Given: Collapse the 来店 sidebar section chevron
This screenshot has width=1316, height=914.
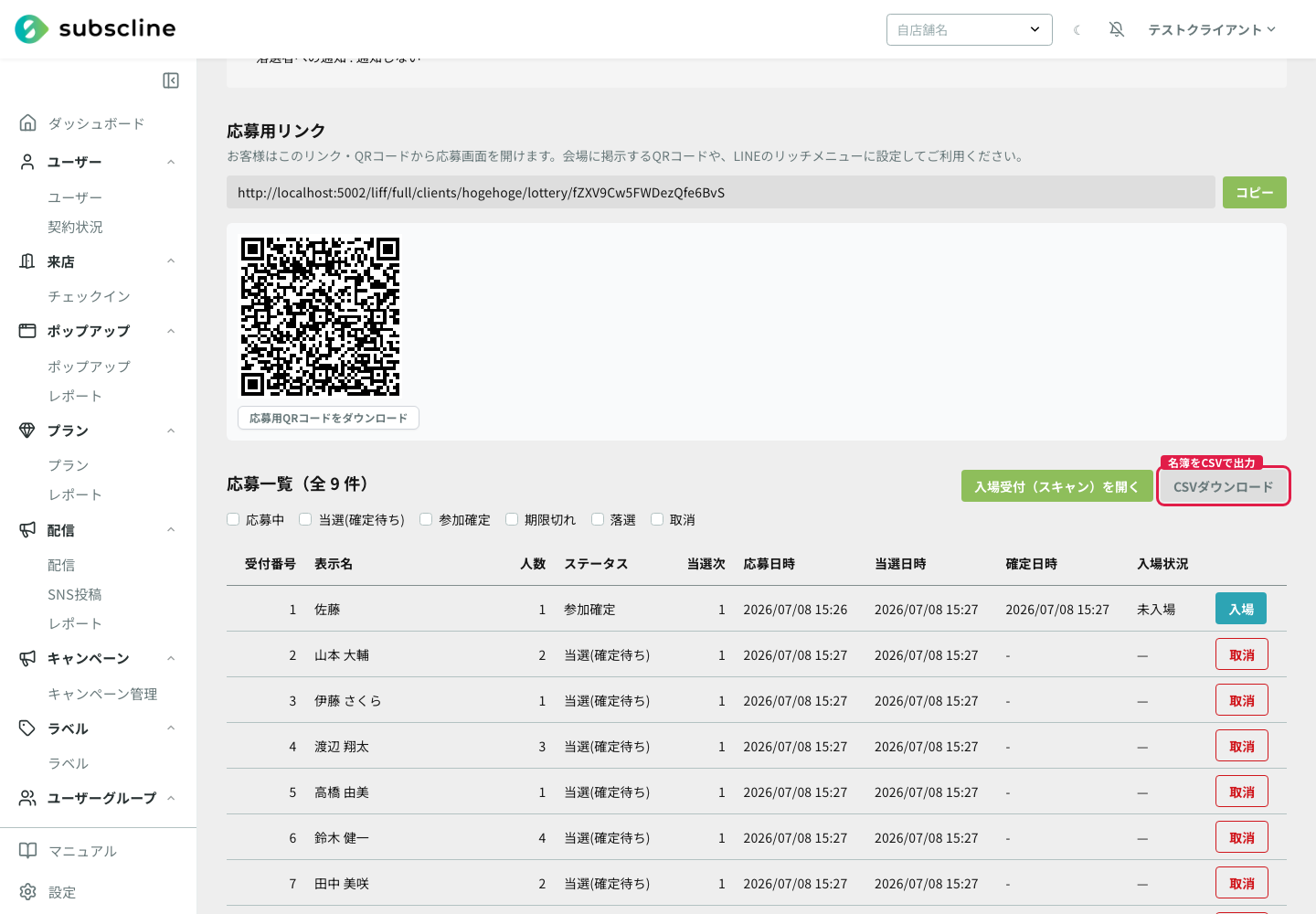Looking at the screenshot, I should (x=171, y=261).
